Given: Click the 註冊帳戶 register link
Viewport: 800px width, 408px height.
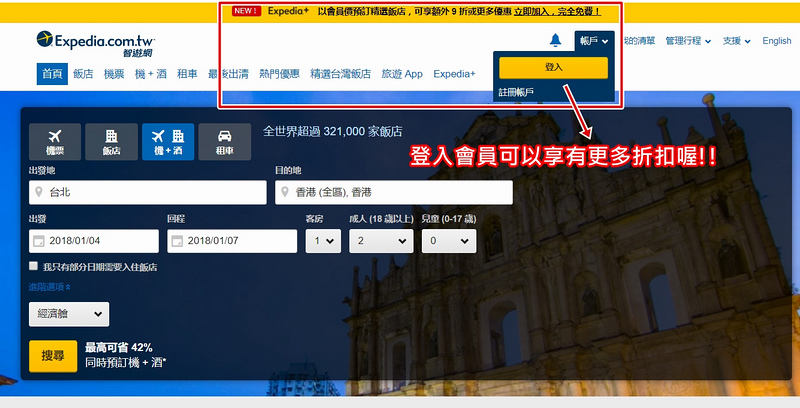Looking at the screenshot, I should tap(516, 92).
